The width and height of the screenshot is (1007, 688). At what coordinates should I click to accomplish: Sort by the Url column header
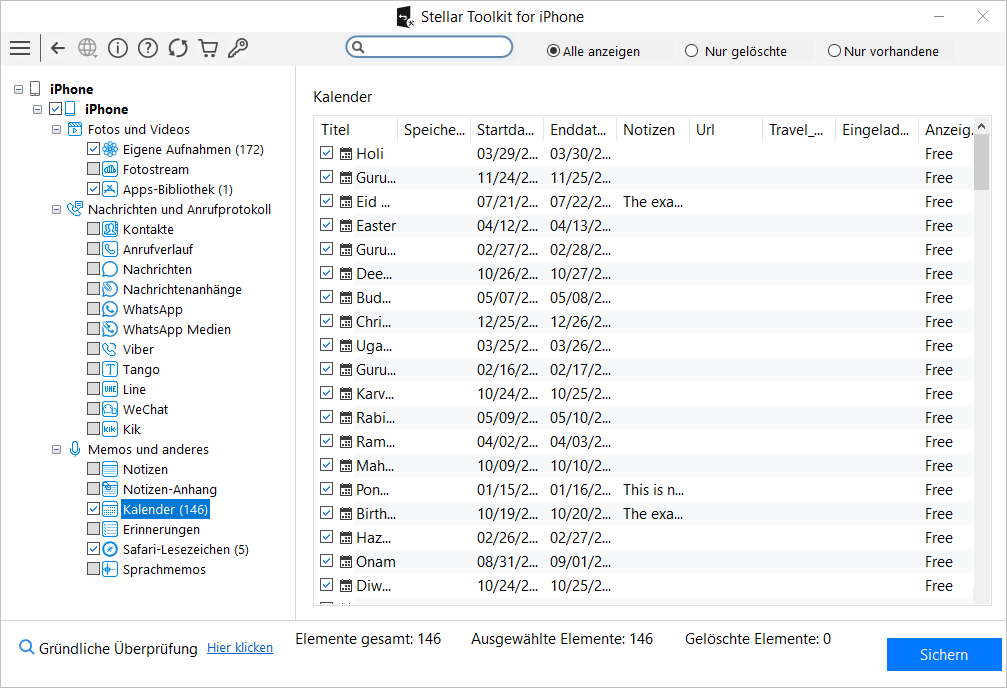coord(726,130)
